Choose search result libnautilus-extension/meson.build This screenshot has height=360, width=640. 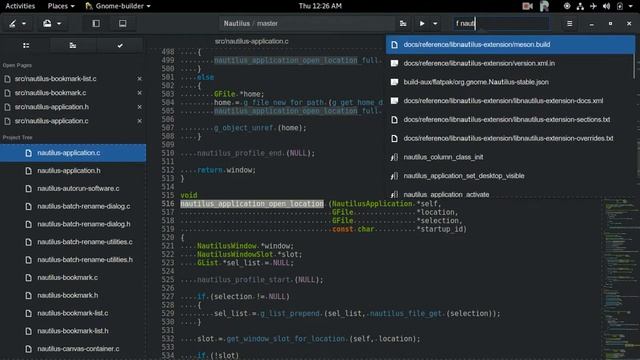point(510,44)
